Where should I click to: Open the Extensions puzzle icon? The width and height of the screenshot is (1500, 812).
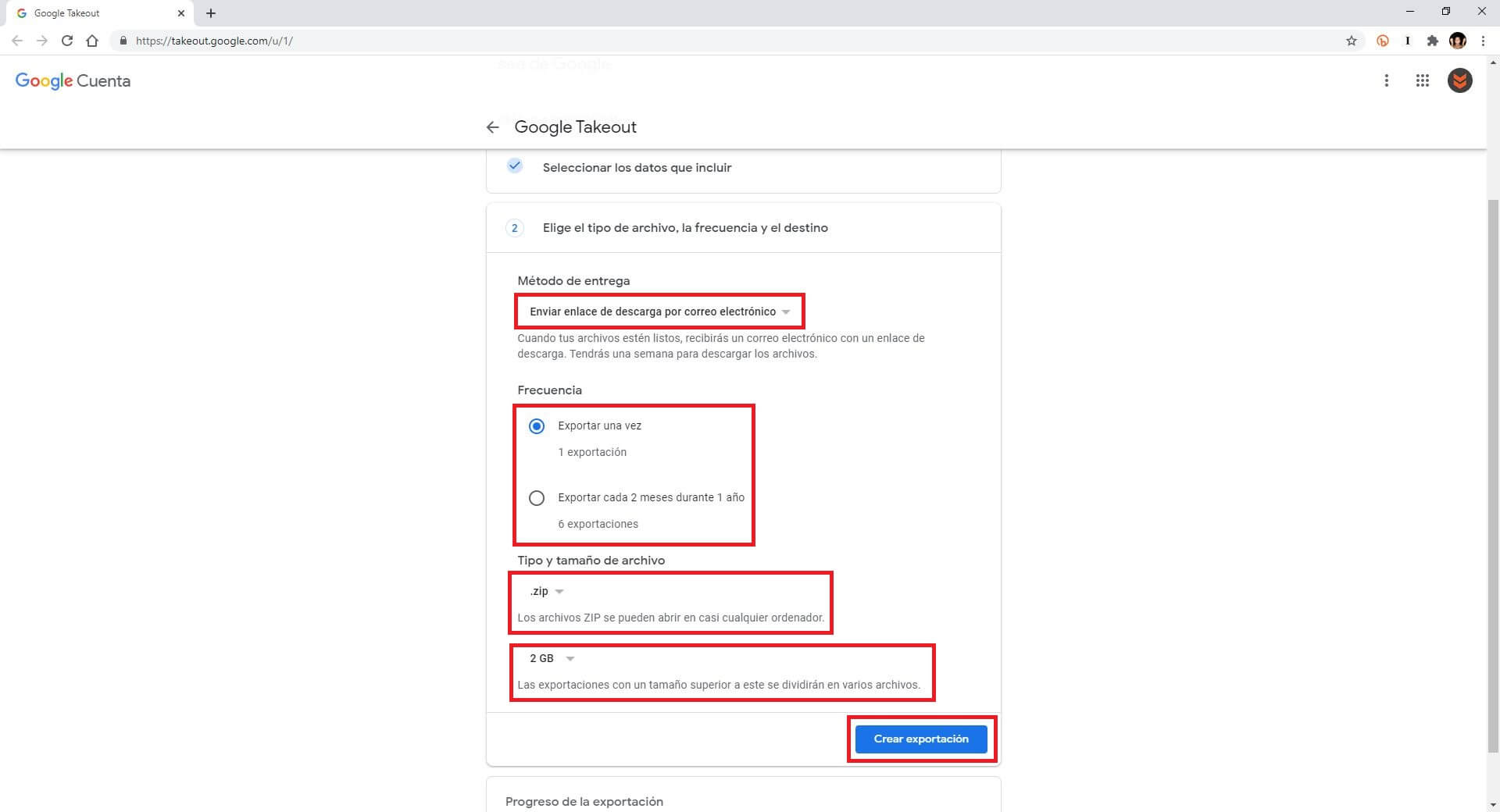(x=1432, y=41)
